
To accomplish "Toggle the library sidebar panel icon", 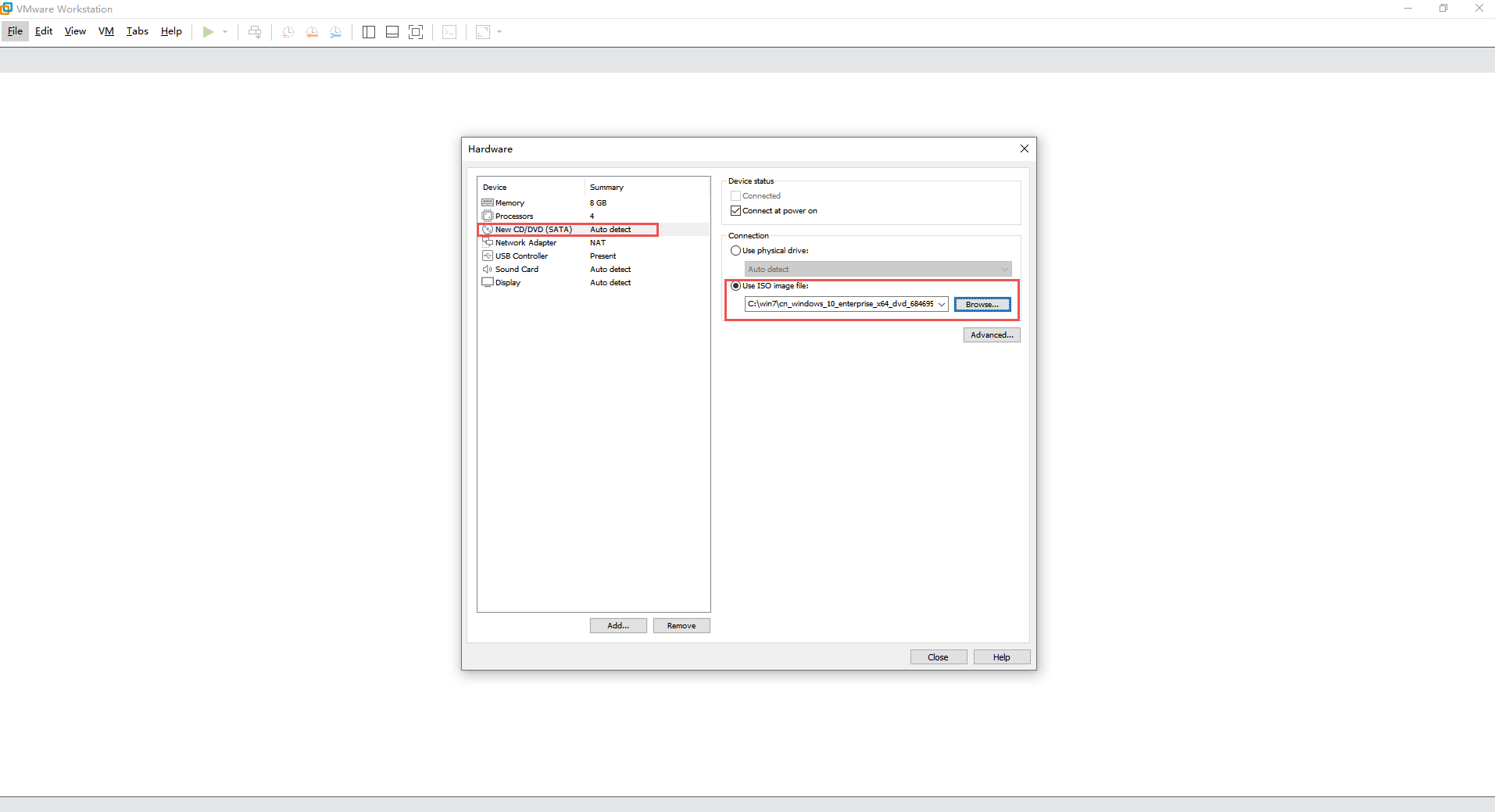I will pyautogui.click(x=369, y=32).
